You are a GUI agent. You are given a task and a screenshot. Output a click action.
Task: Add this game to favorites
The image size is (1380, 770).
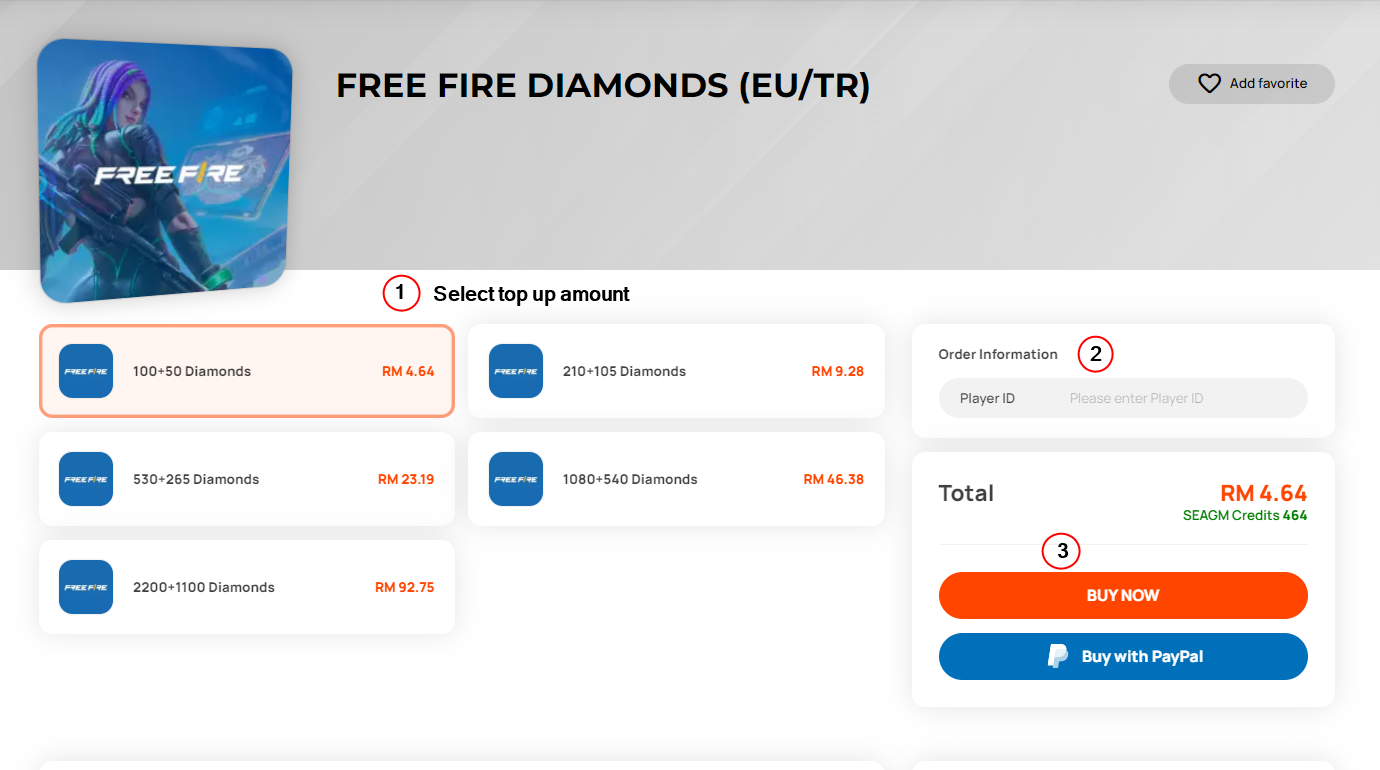(1252, 84)
